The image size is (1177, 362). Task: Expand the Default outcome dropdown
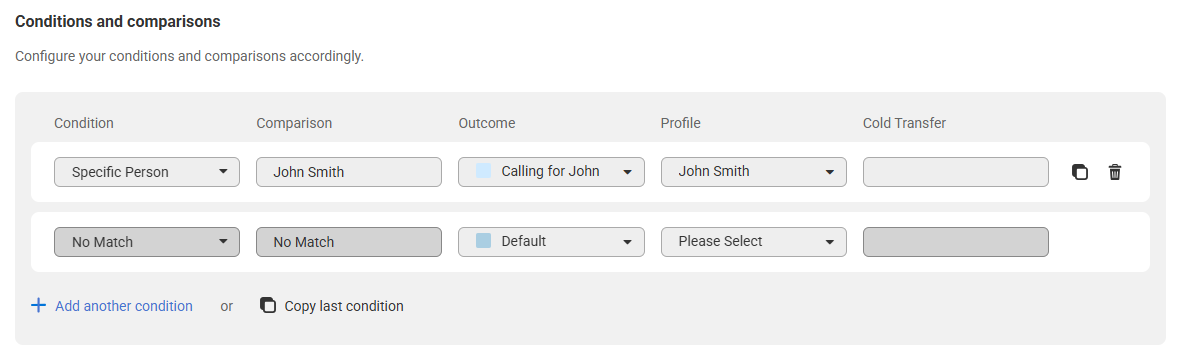(x=551, y=242)
